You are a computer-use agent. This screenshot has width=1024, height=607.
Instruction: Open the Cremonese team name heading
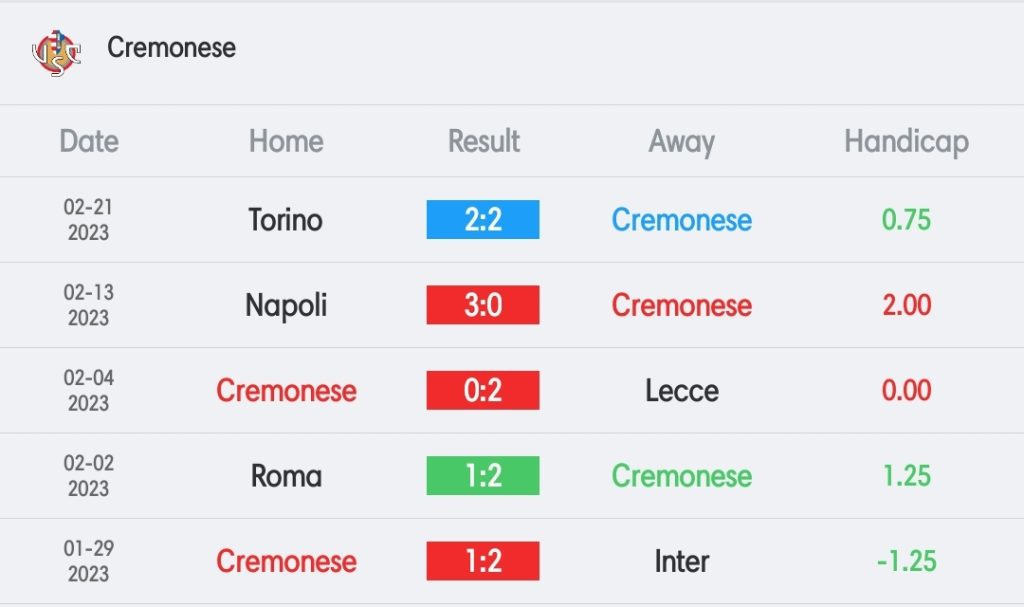pos(171,48)
